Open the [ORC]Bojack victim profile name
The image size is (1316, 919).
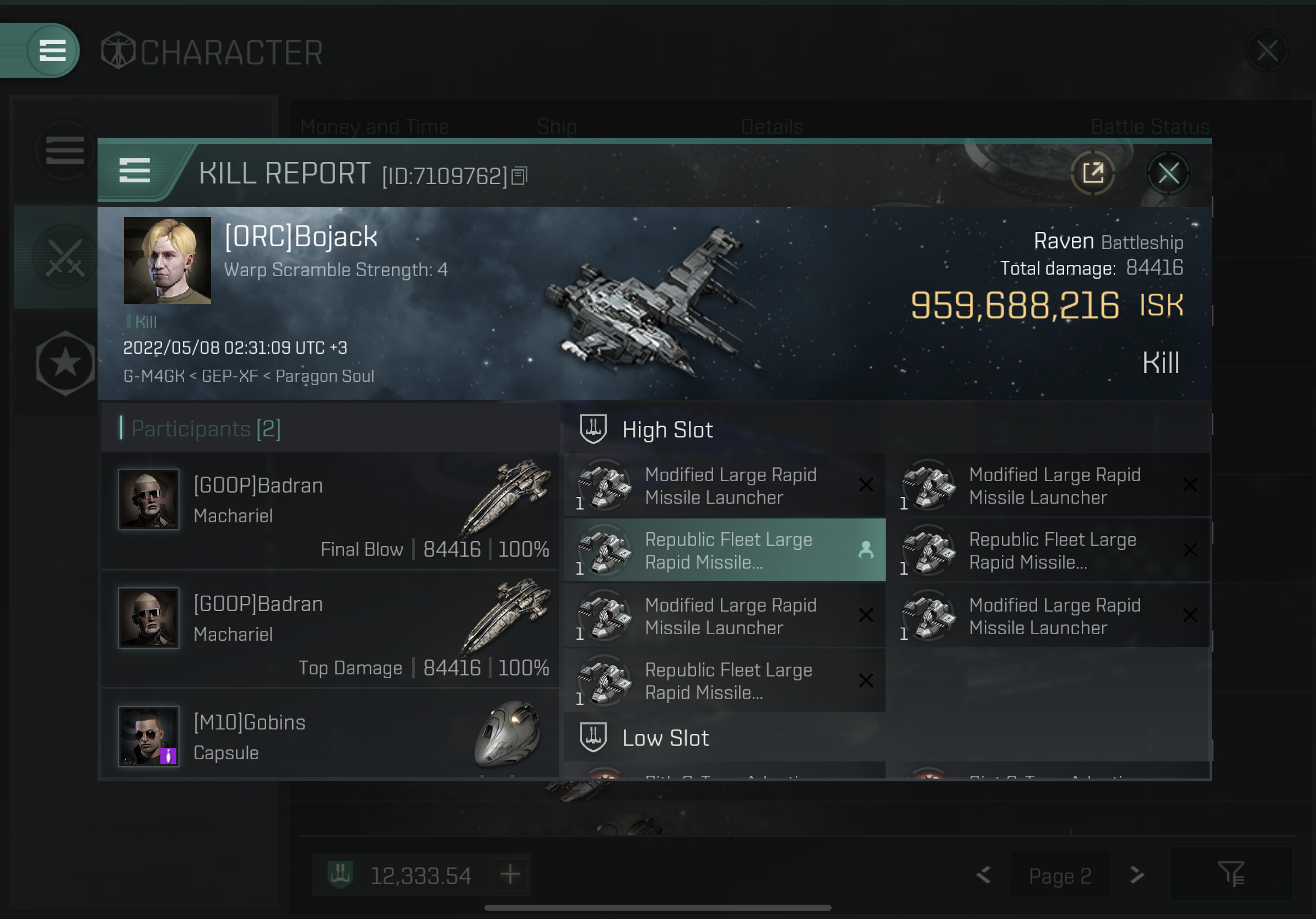click(301, 236)
